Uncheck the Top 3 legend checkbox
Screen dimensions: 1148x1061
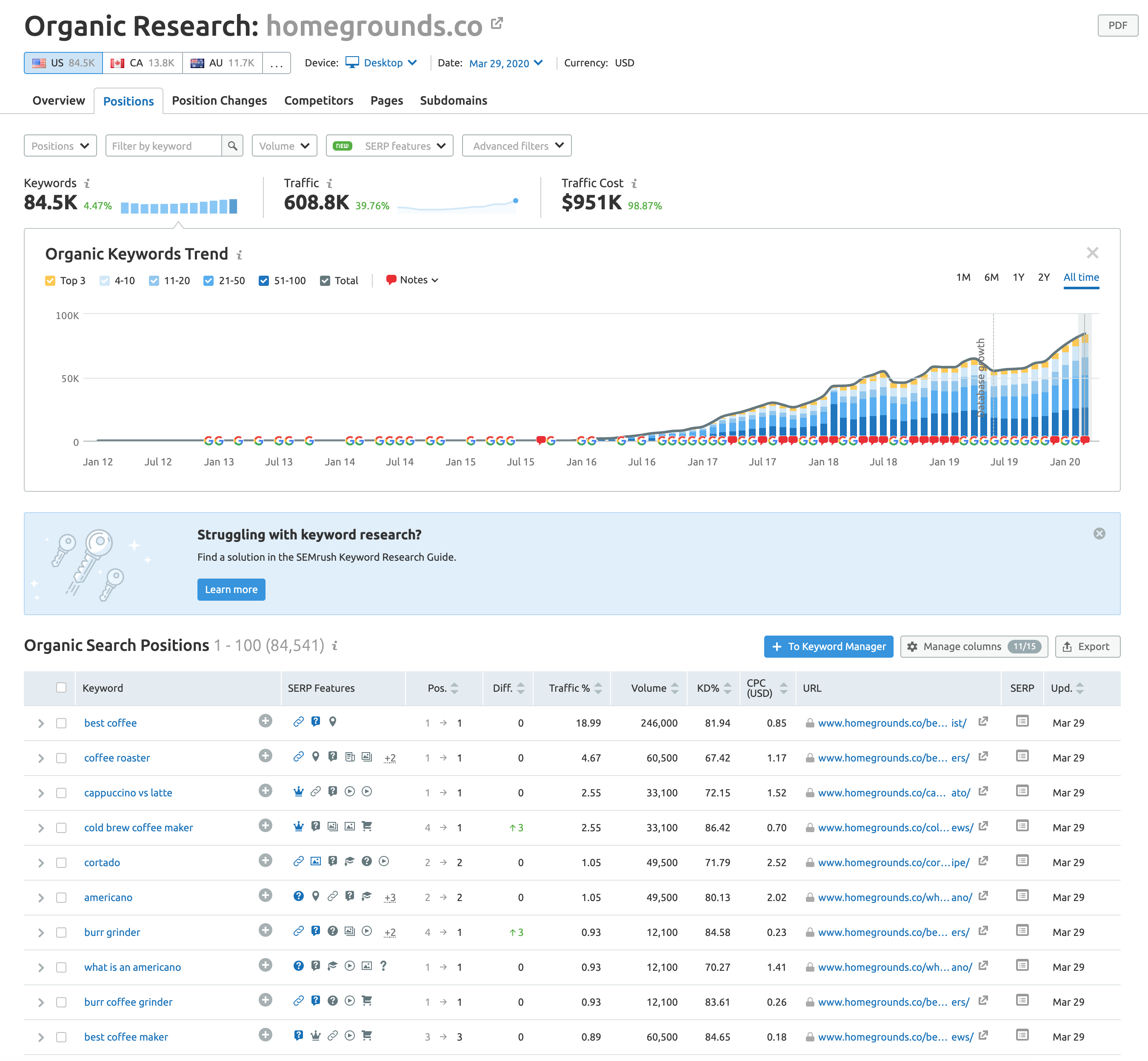tap(51, 281)
